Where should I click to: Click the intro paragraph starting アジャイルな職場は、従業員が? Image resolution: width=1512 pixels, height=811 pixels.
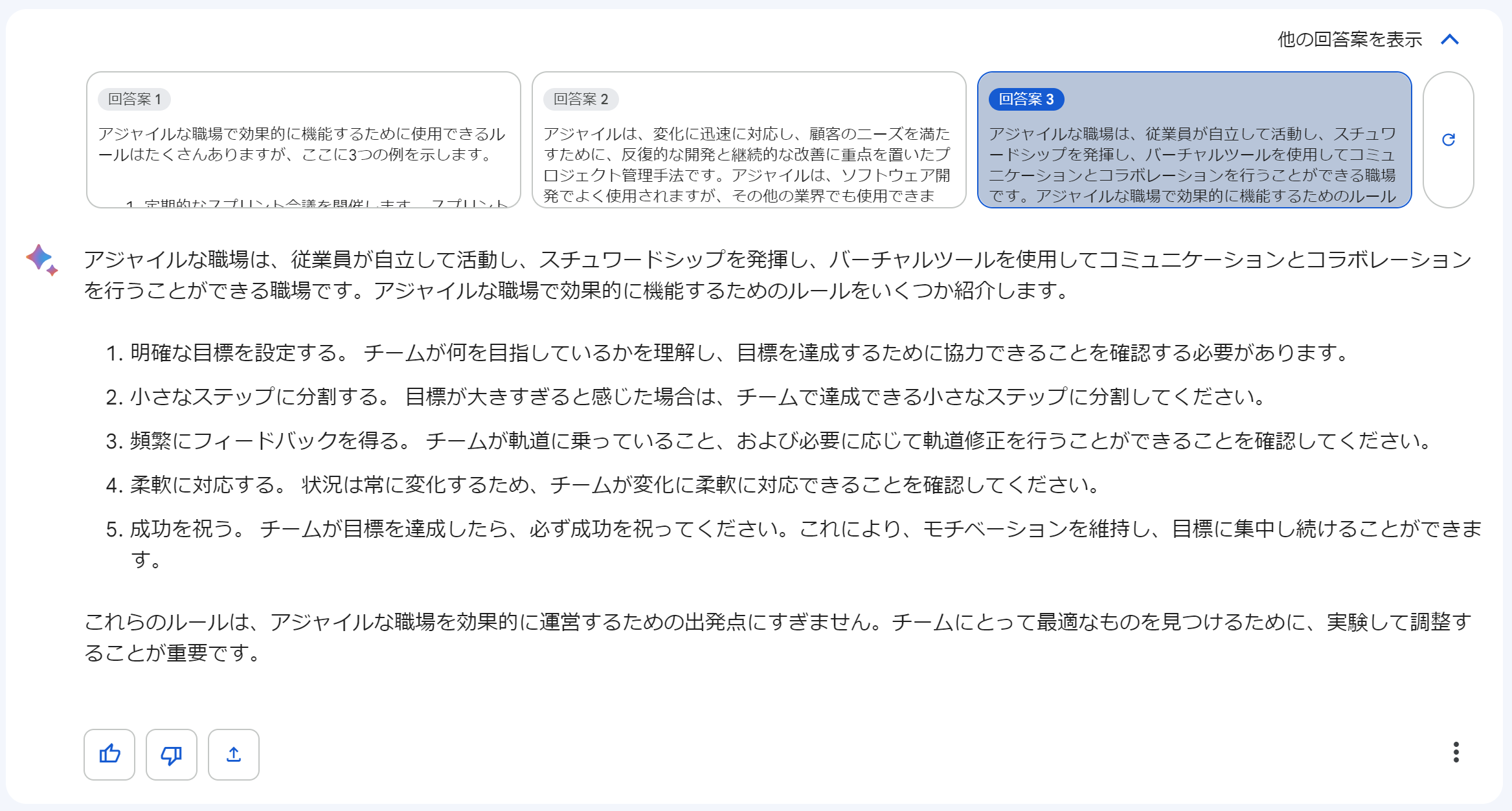click(x=778, y=274)
